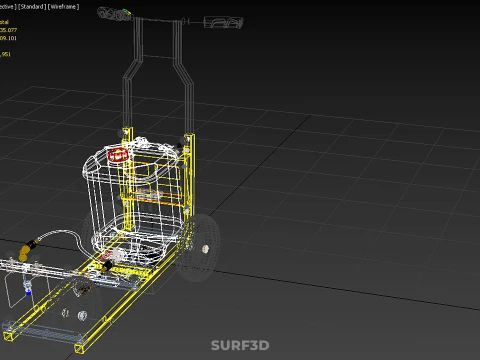Click the statistics value ending 951
This screenshot has width=480, height=360.
pos(5,54)
